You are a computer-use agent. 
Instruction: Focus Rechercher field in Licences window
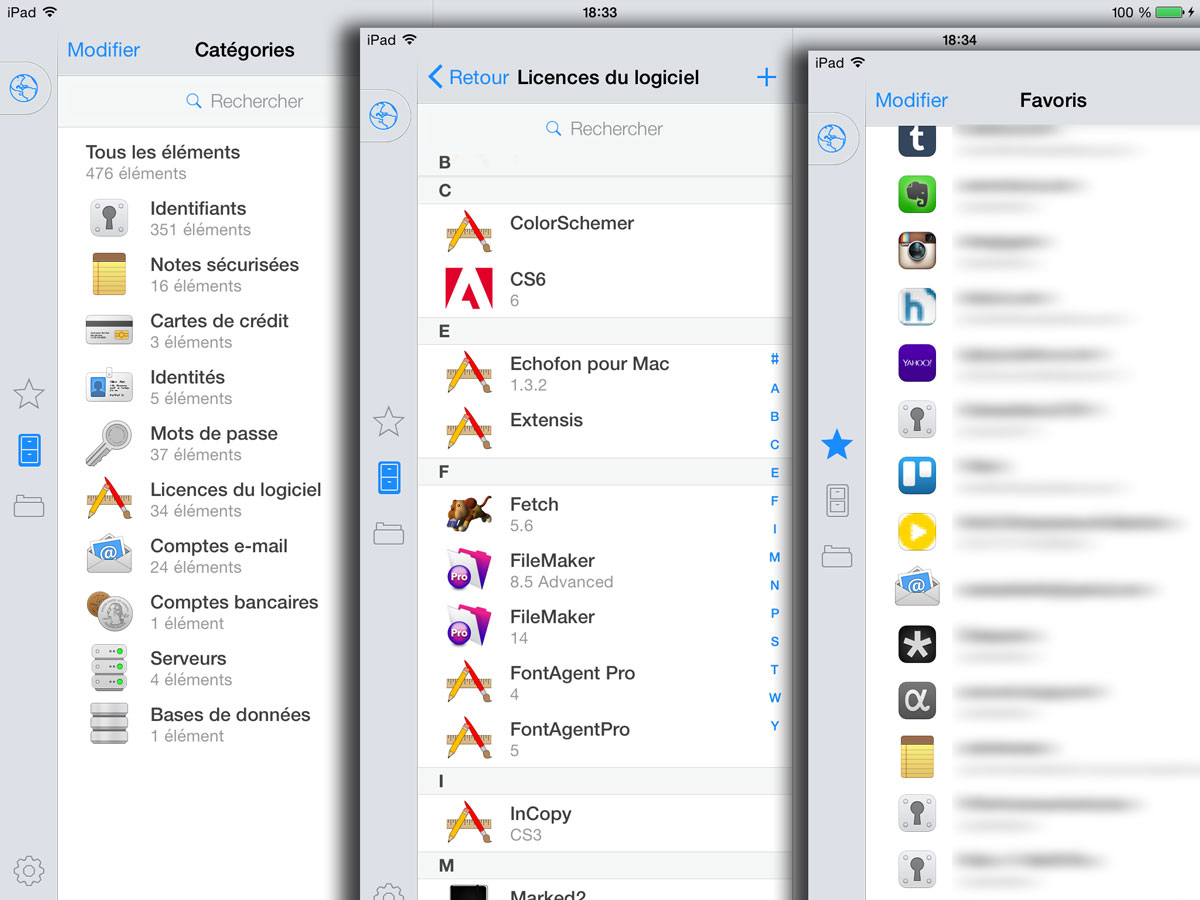605,128
